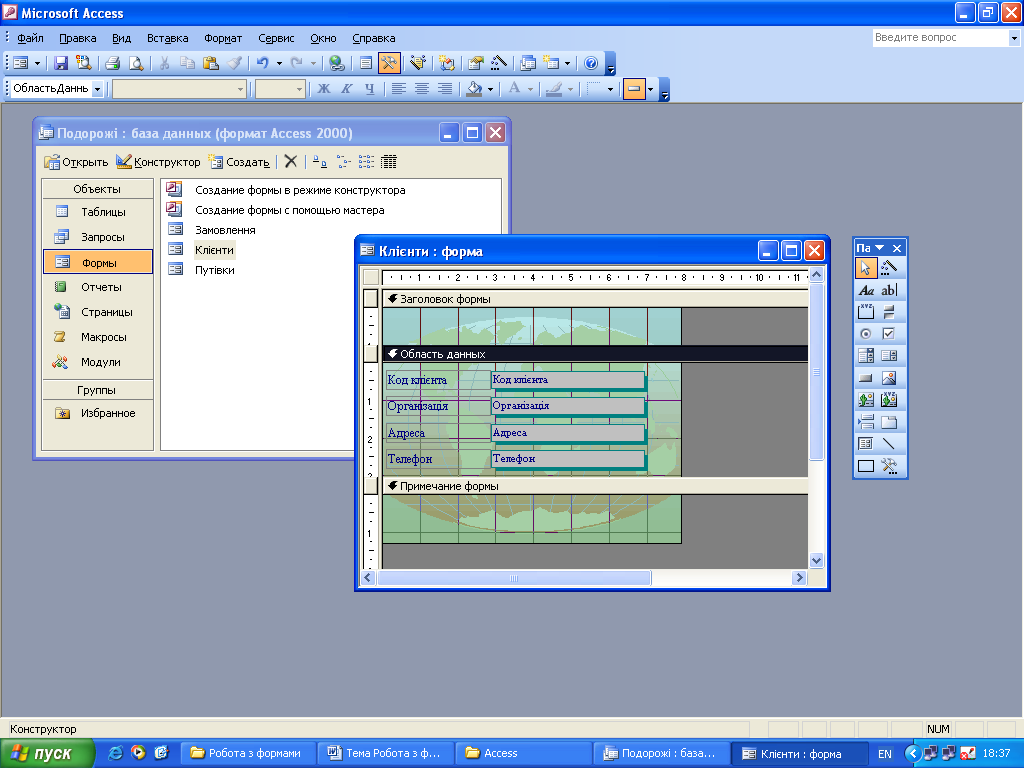1024x768 pixels.
Task: Expand the View button dropdown arrow
Action: tap(37, 63)
